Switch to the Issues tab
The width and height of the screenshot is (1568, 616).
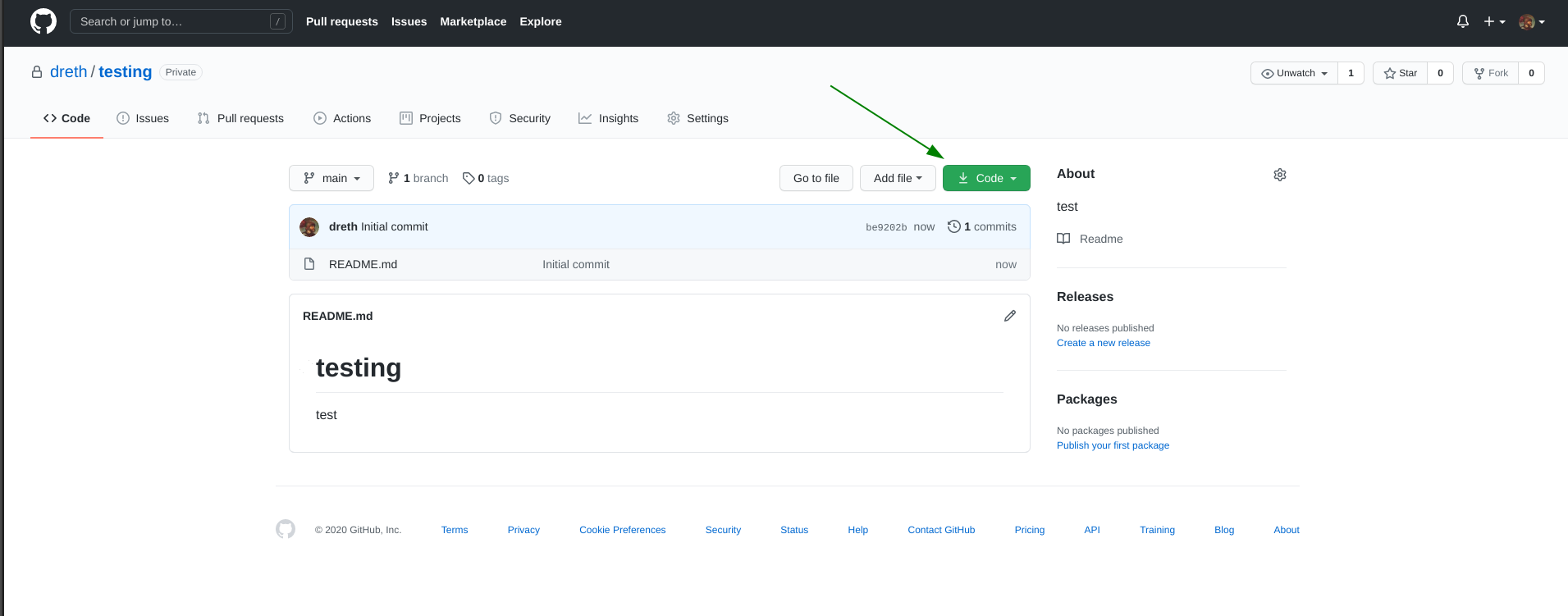click(143, 118)
